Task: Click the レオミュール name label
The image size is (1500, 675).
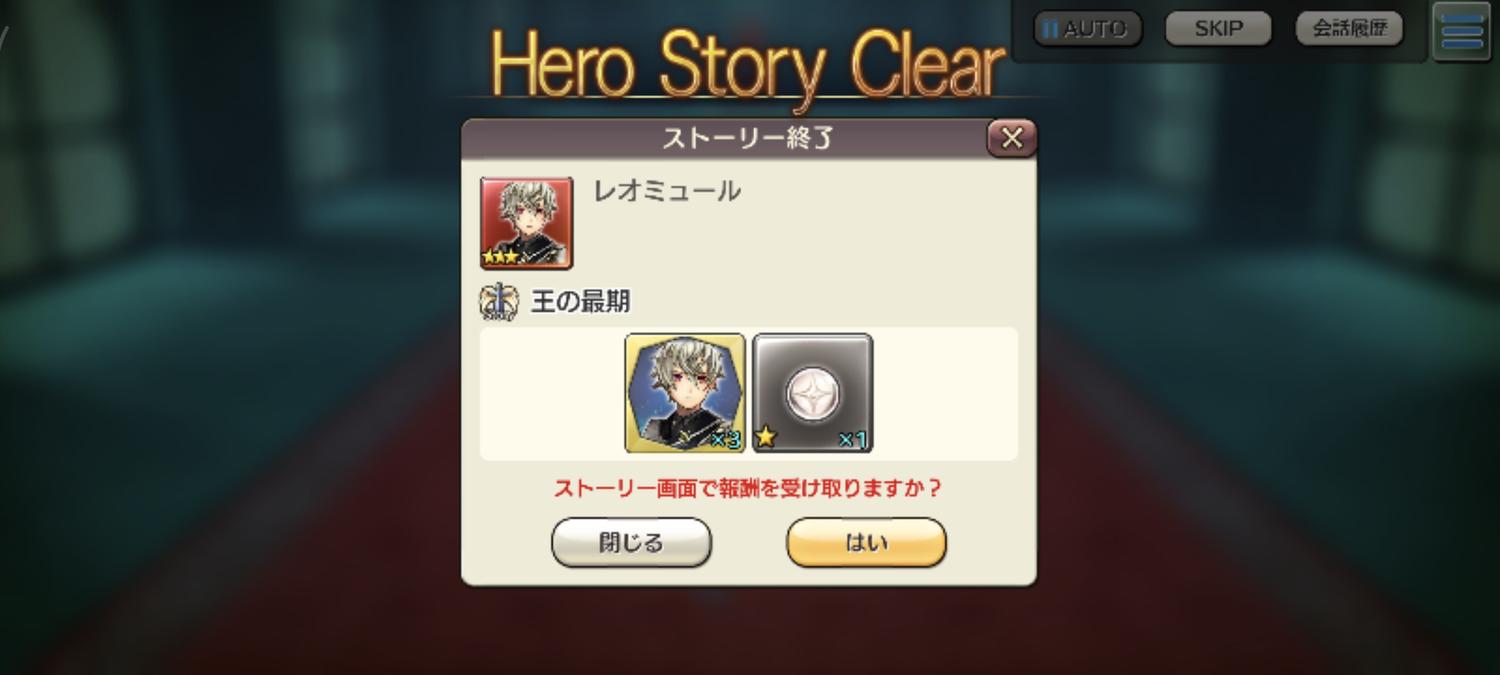Action: tap(667, 191)
